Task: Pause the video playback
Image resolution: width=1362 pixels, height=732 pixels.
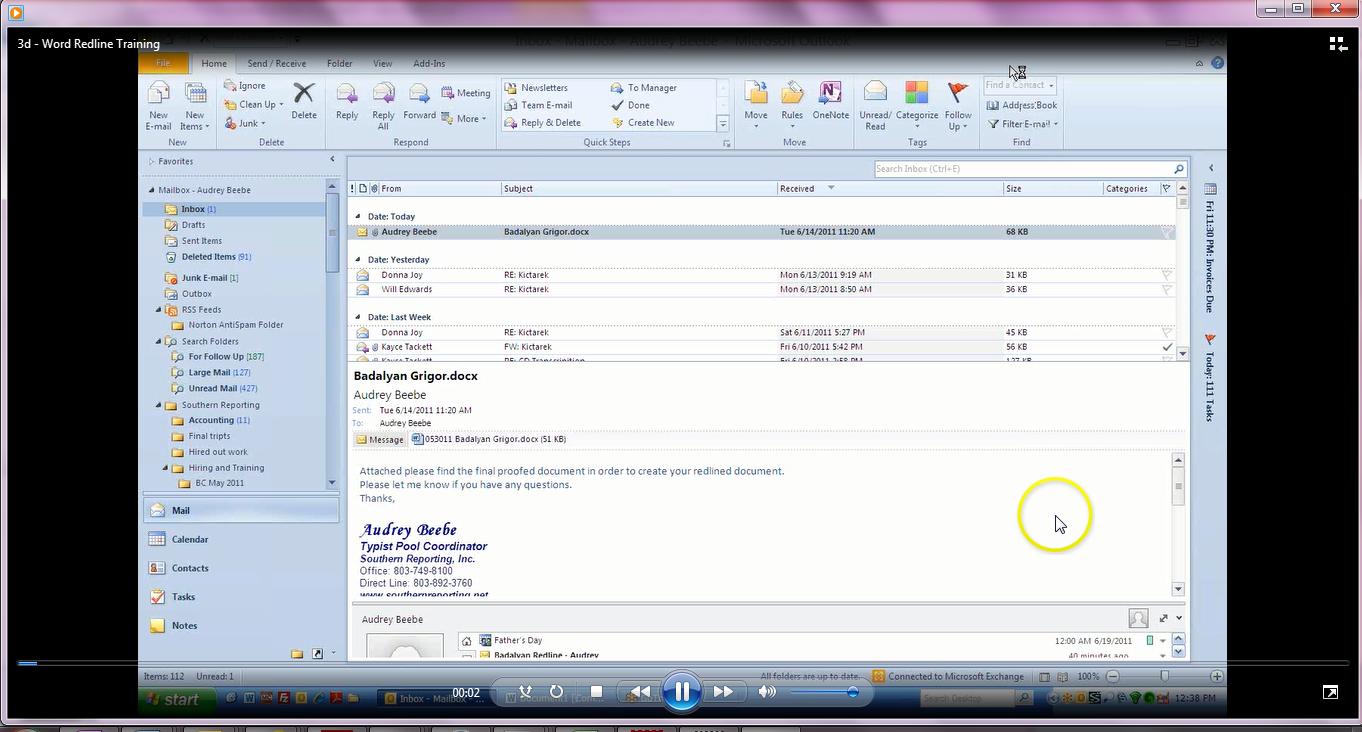Action: (x=682, y=691)
